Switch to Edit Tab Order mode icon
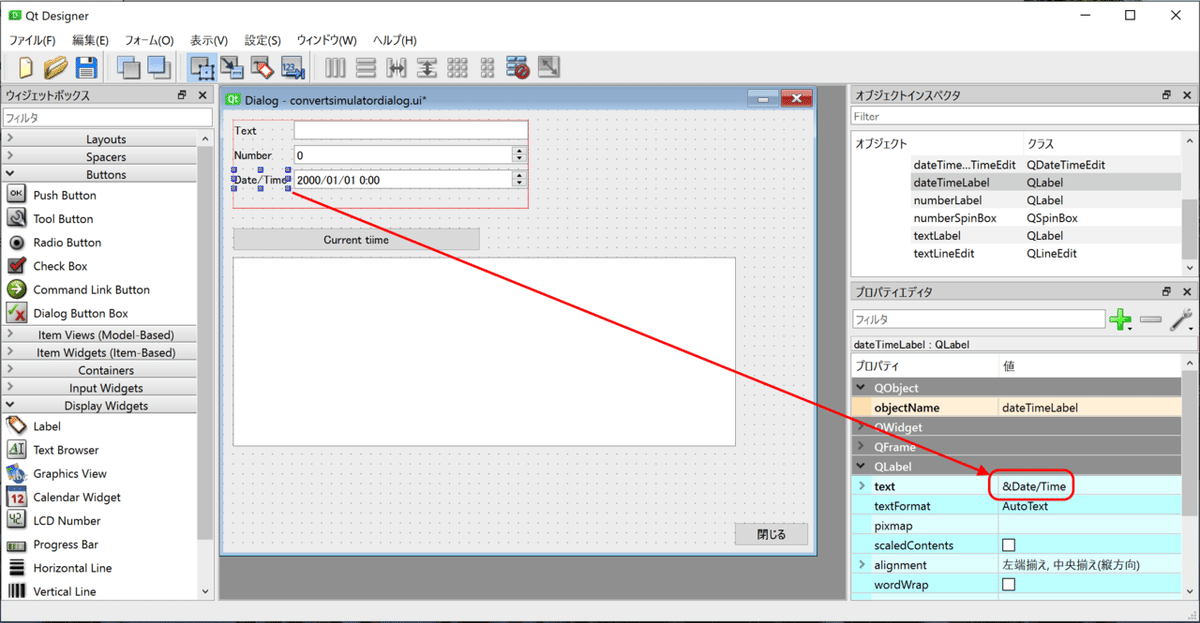The height and width of the screenshot is (623, 1200). pos(292,68)
